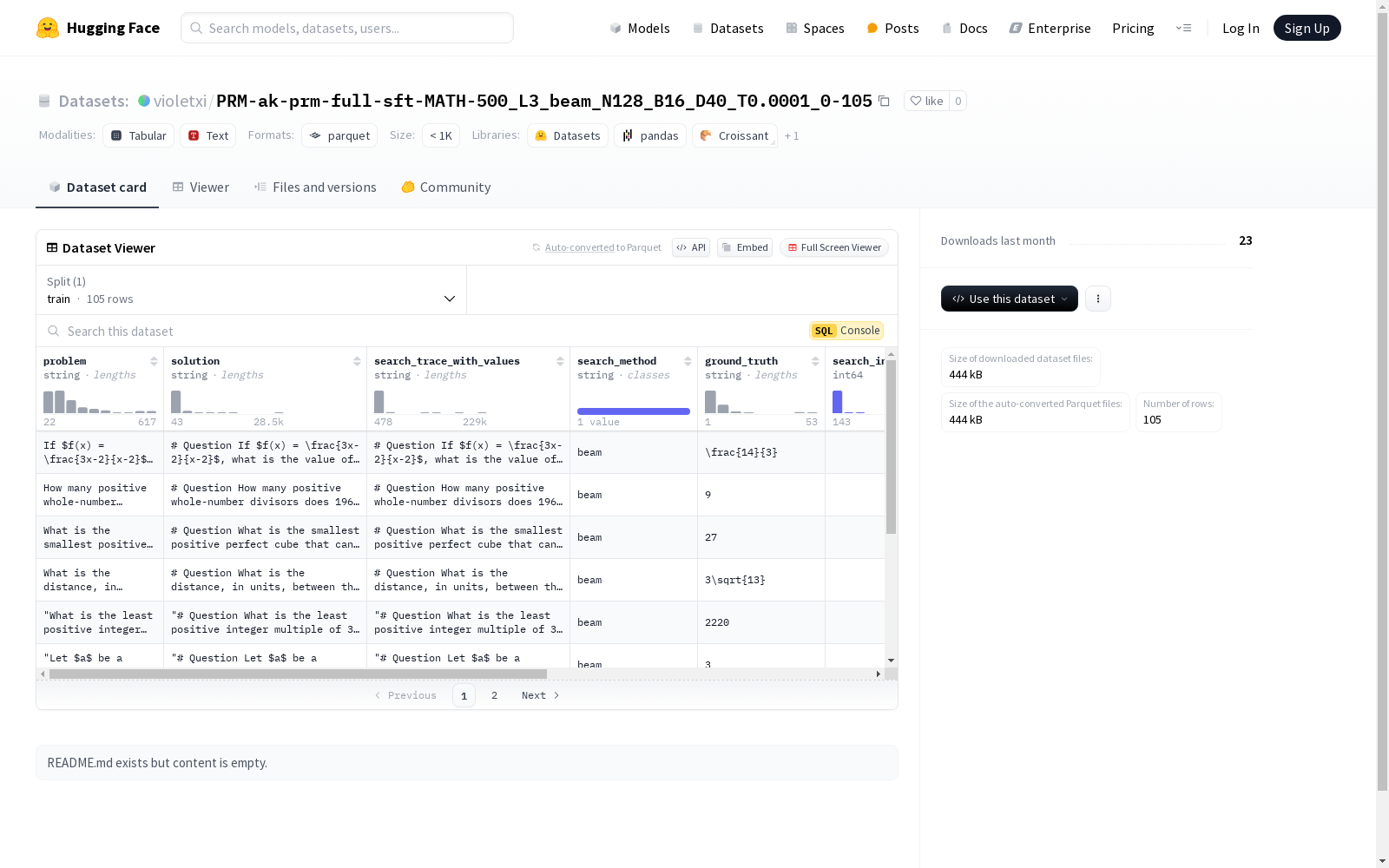Screen dimensions: 1389x868
Task: Click the ground_truth lengths histogram
Action: 761,402
